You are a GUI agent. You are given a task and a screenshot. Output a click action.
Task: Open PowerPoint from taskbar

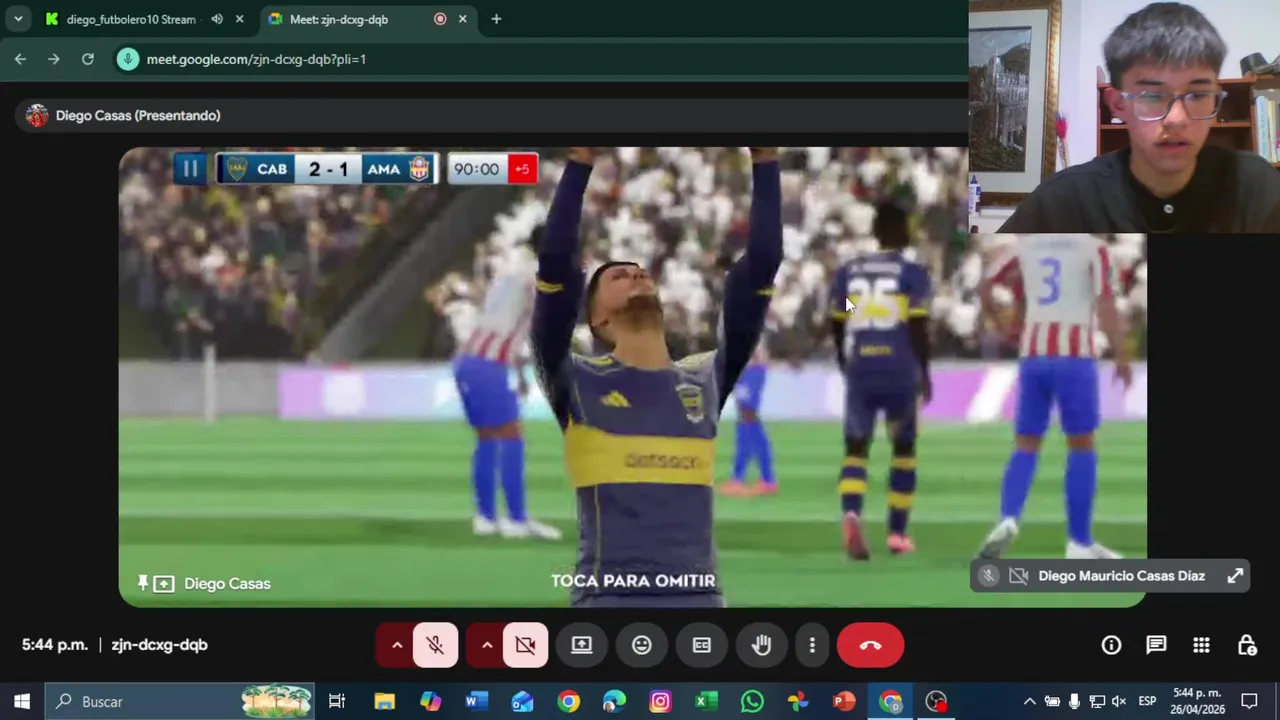844,701
